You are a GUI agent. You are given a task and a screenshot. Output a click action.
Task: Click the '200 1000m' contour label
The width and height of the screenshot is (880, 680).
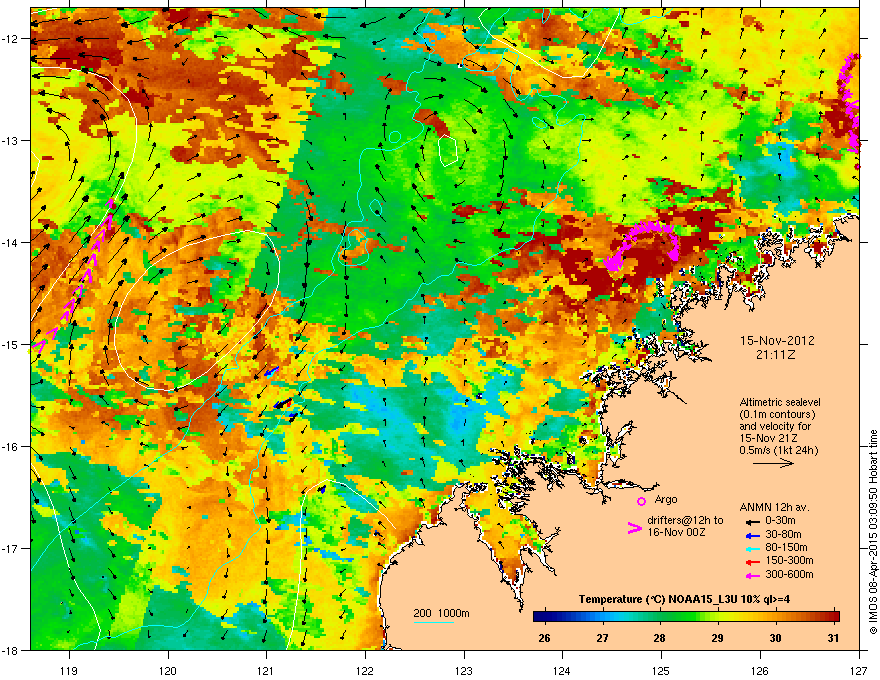(441, 613)
